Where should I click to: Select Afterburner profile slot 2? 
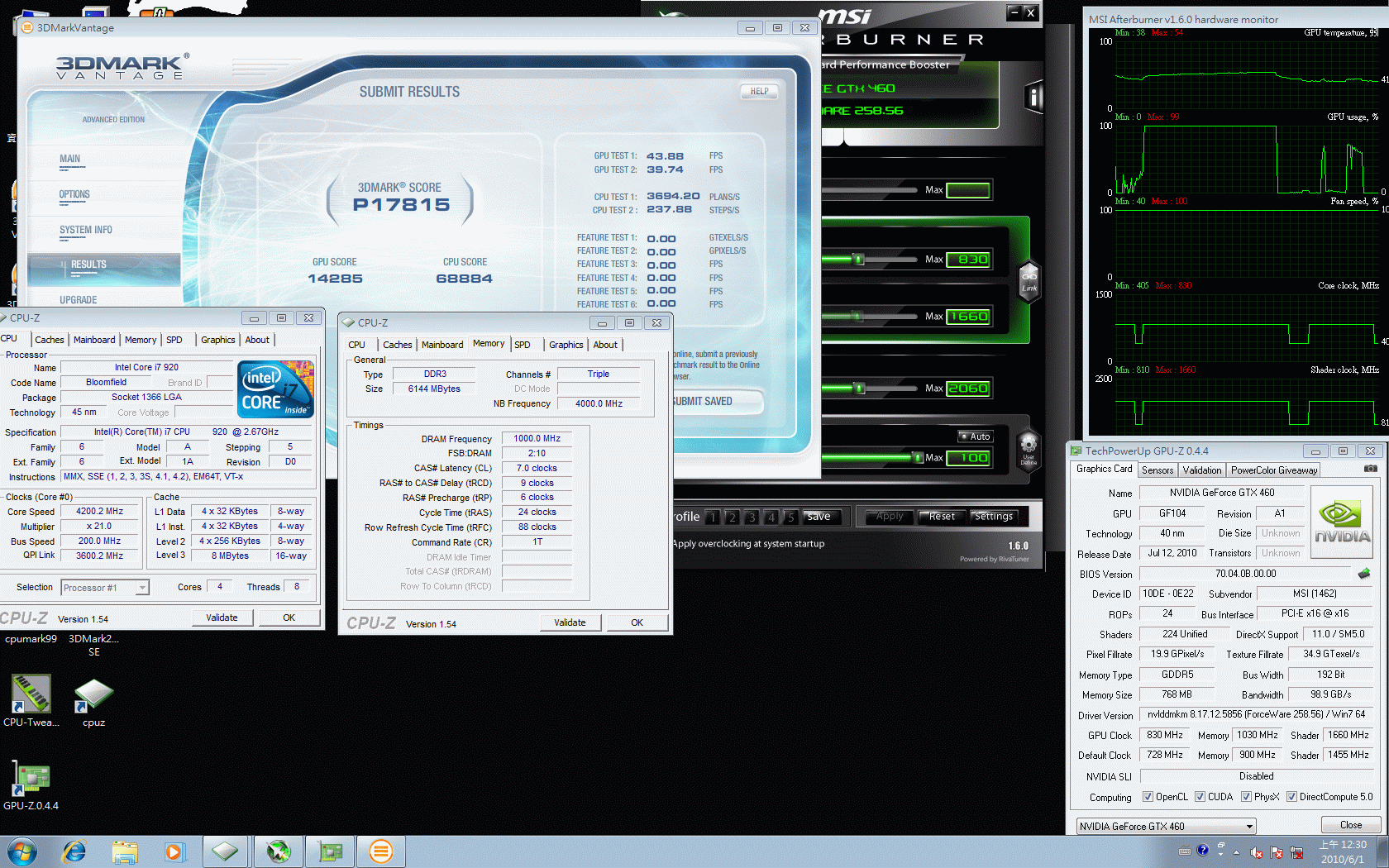[732, 517]
